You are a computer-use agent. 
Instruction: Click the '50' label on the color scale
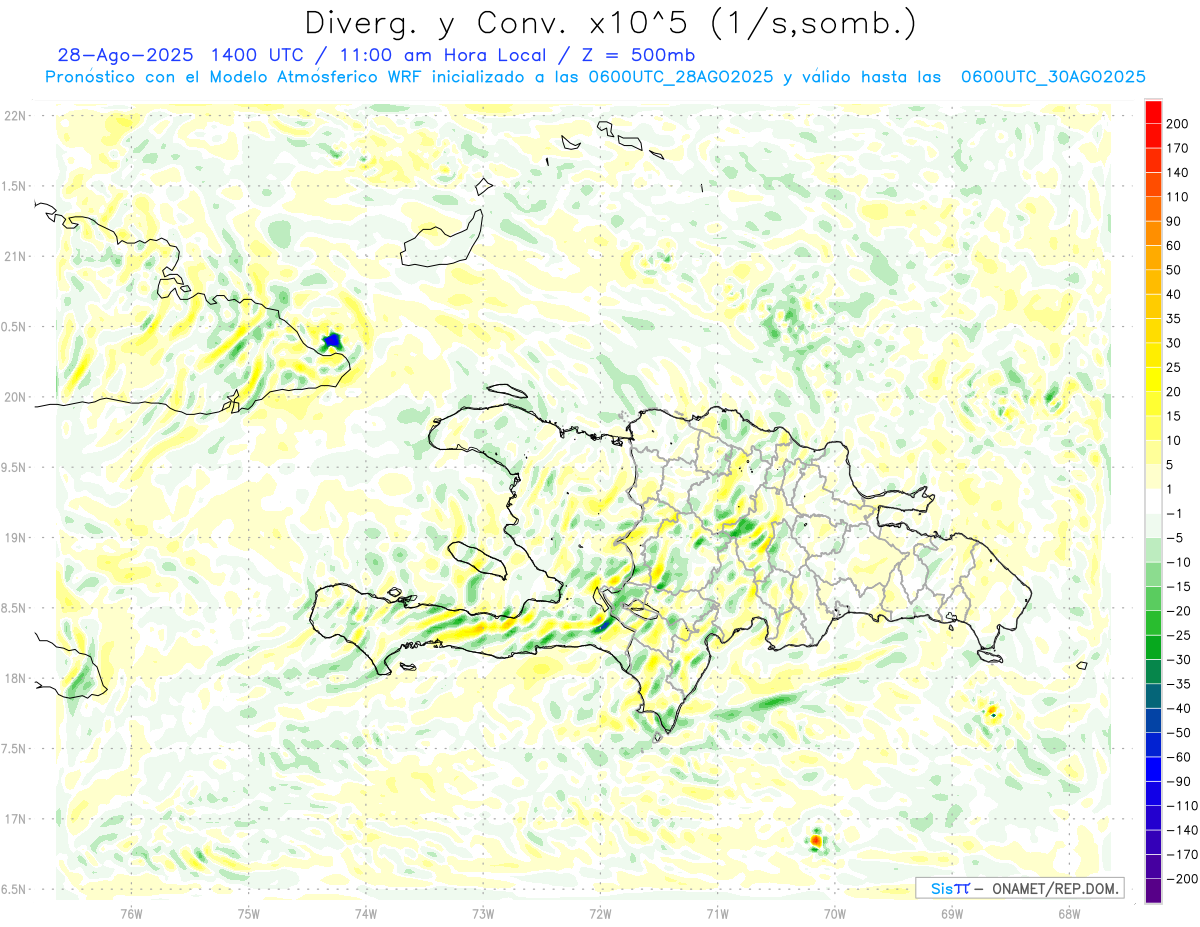[1174, 270]
